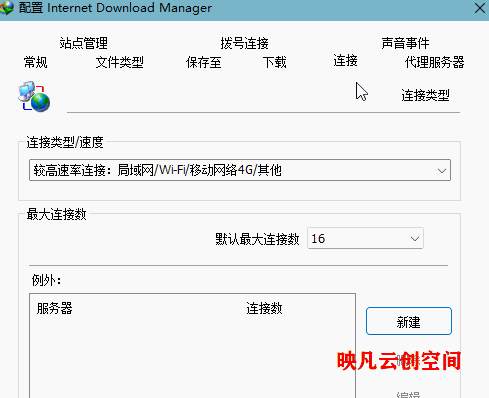Open the 代理服务器 tab
The image size is (489, 398).
(x=434, y=62)
